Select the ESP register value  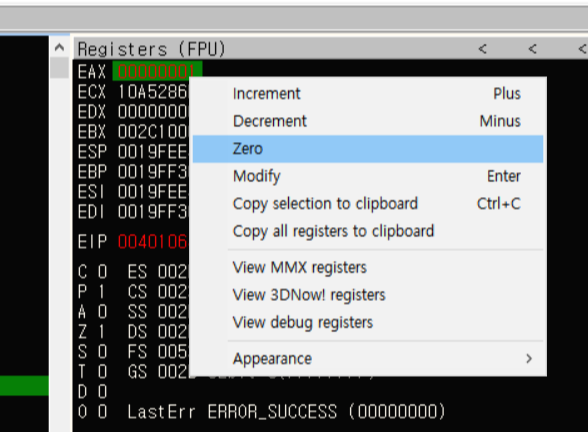[x=153, y=152]
